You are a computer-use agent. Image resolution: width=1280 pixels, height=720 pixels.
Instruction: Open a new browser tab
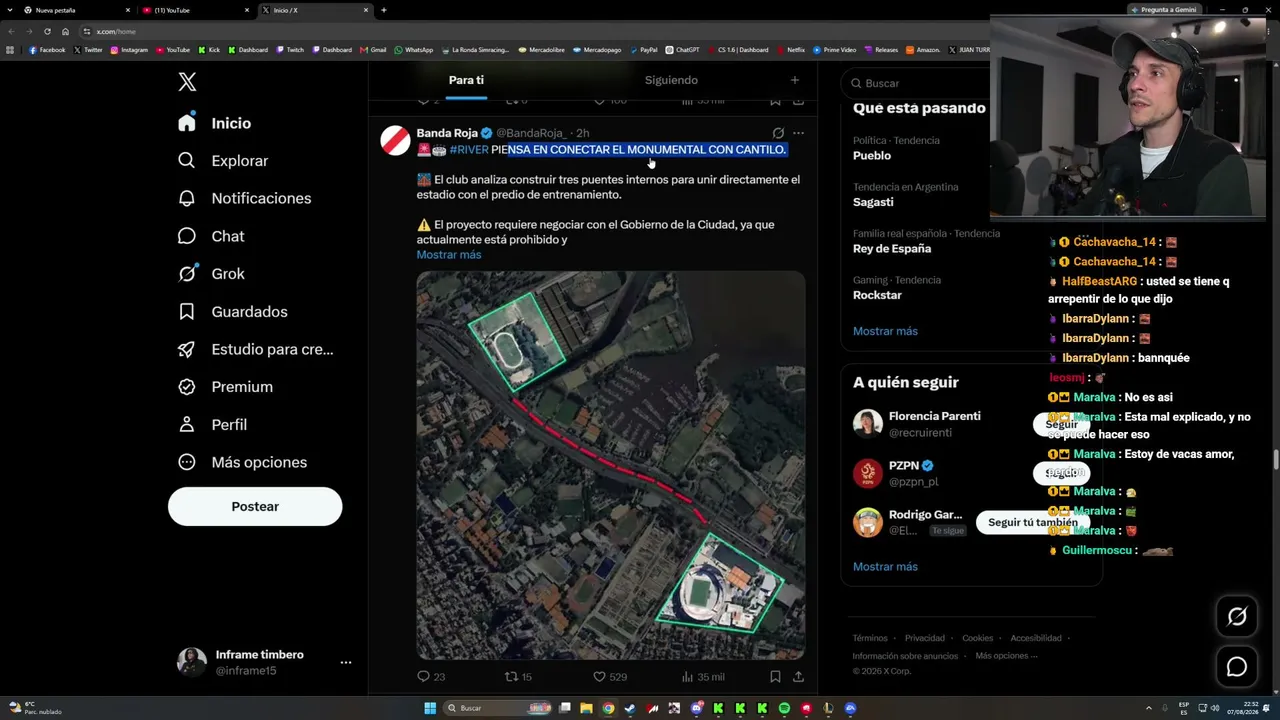point(384,10)
